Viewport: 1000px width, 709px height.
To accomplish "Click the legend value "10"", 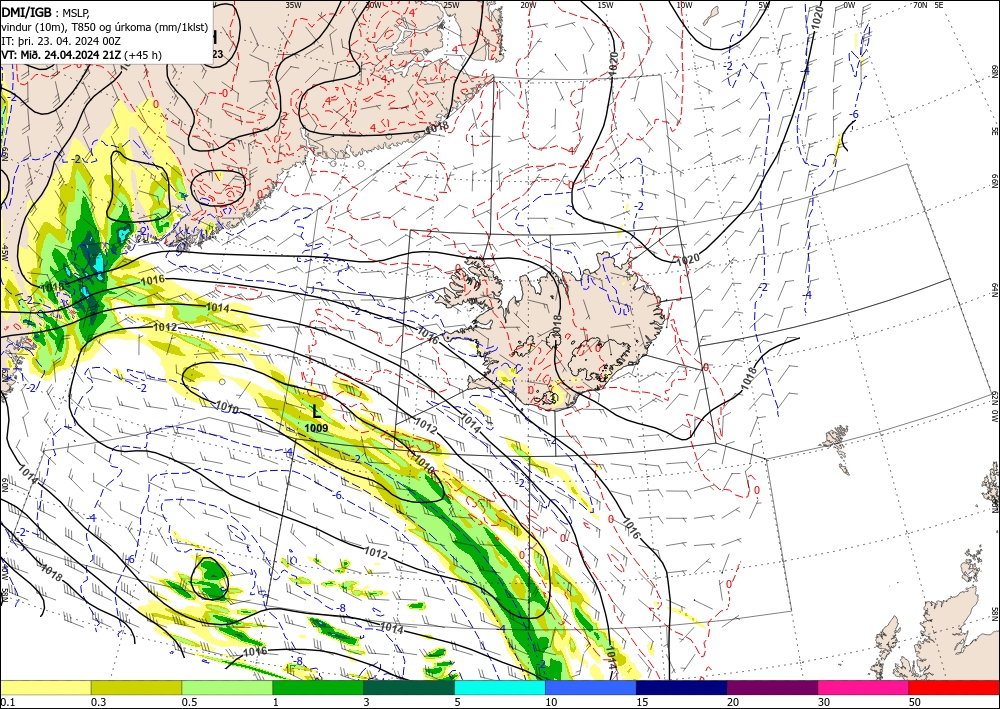I will point(551,702).
